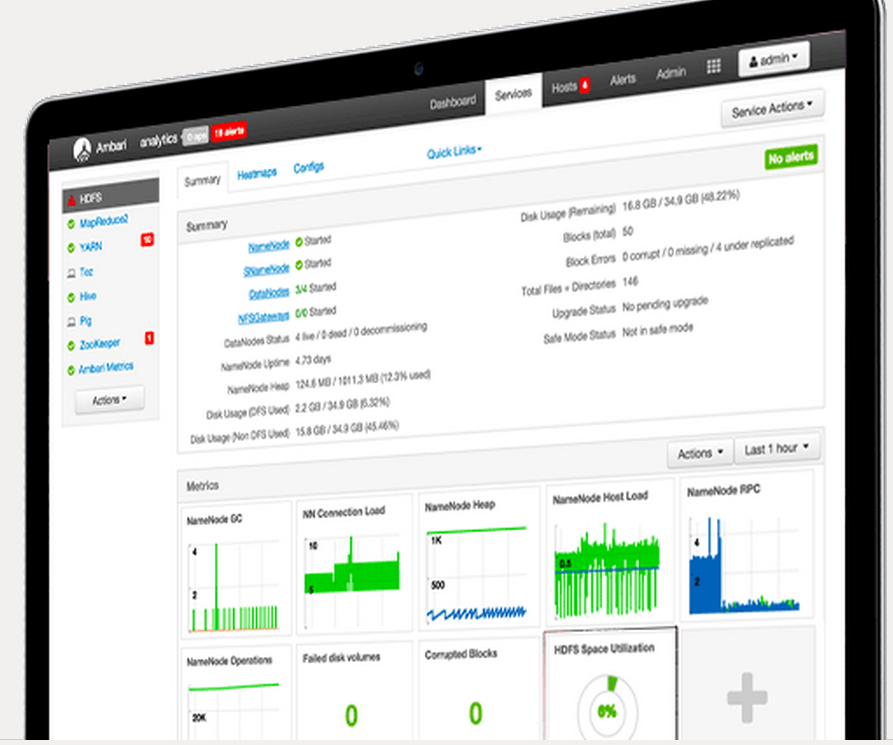Click the "4.73 days" NameNode Uptime value
This screenshot has height=745, width=893.
(x=313, y=361)
